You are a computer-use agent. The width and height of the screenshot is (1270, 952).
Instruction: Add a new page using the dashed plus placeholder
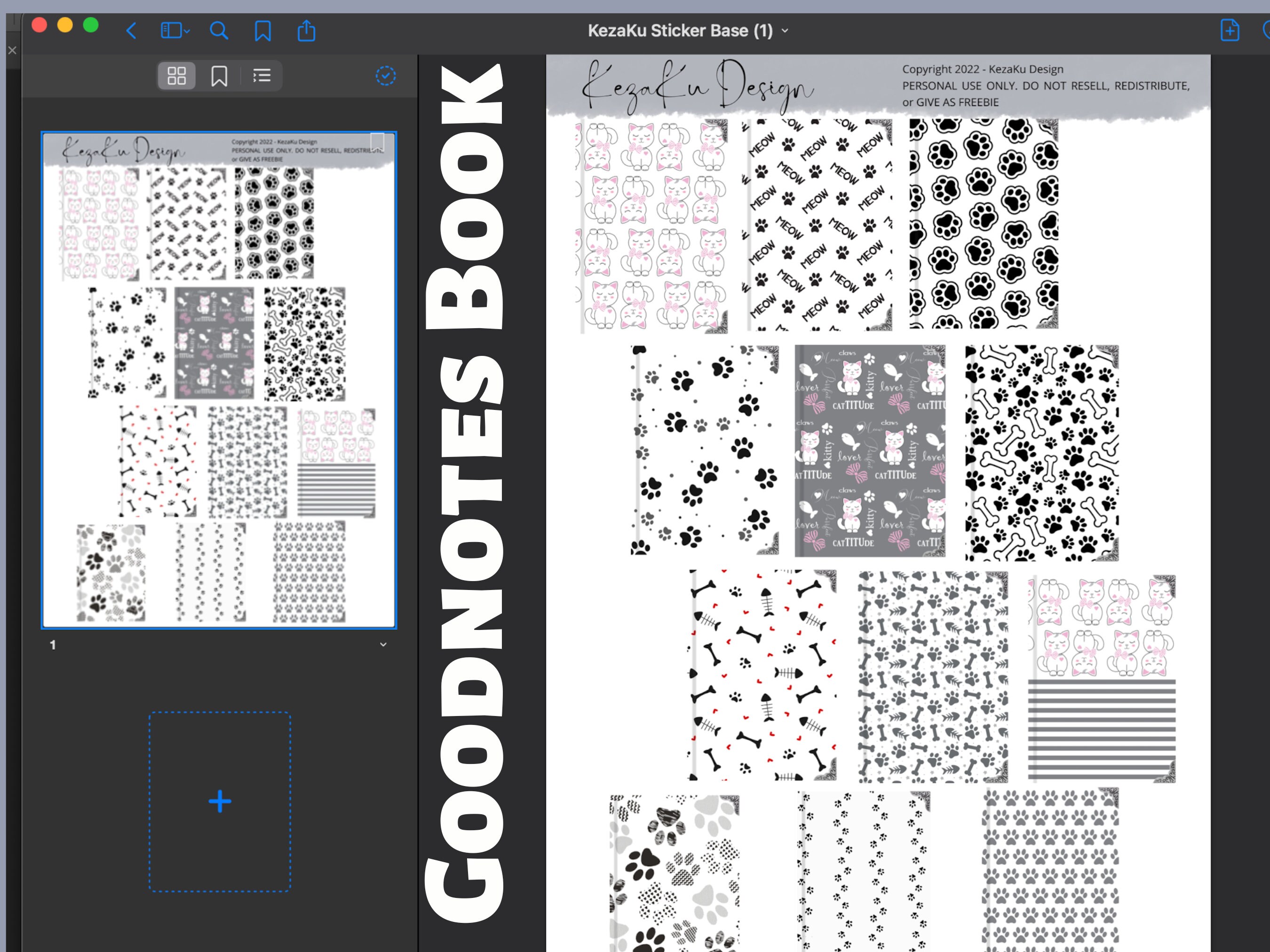click(x=219, y=801)
